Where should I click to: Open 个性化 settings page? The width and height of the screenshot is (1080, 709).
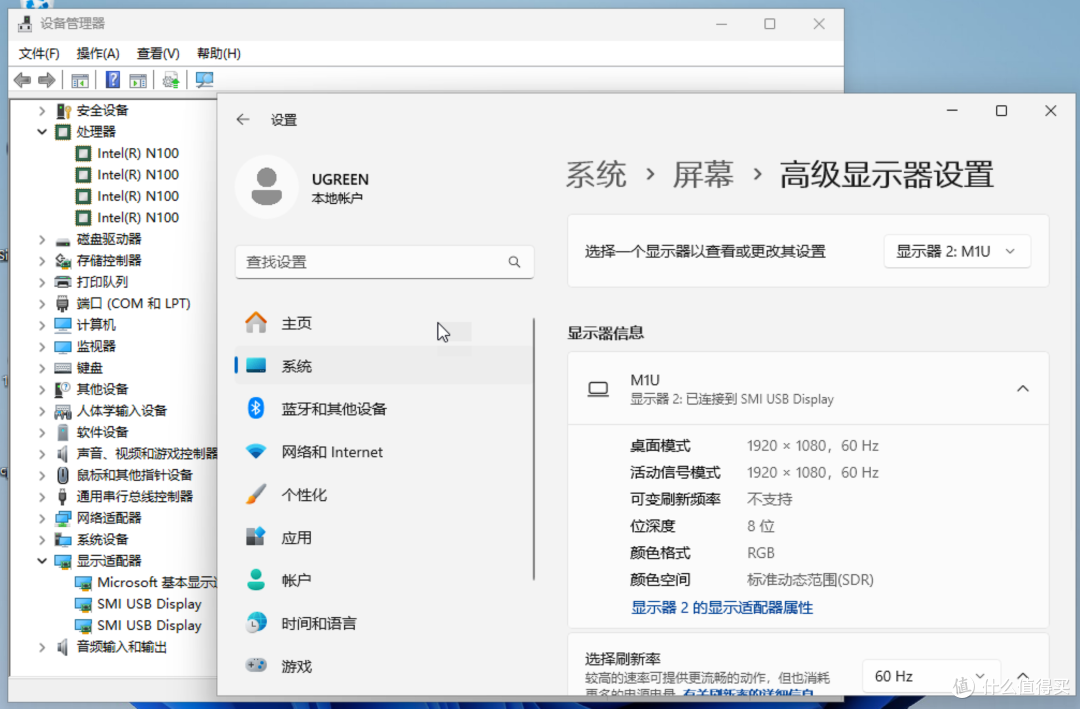pos(384,495)
